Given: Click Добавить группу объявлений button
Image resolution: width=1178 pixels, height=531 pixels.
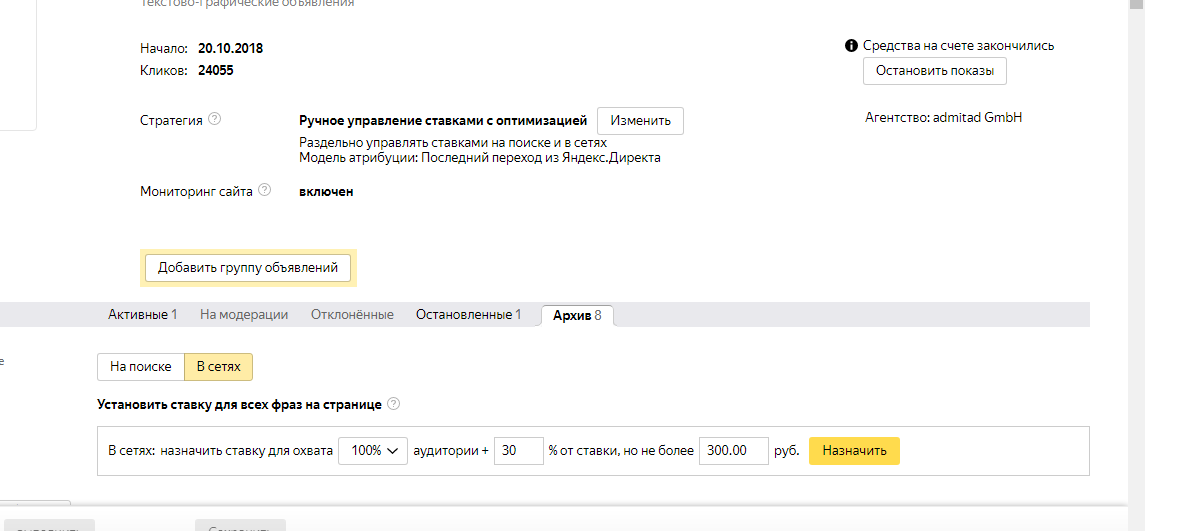Looking at the screenshot, I should point(248,267).
